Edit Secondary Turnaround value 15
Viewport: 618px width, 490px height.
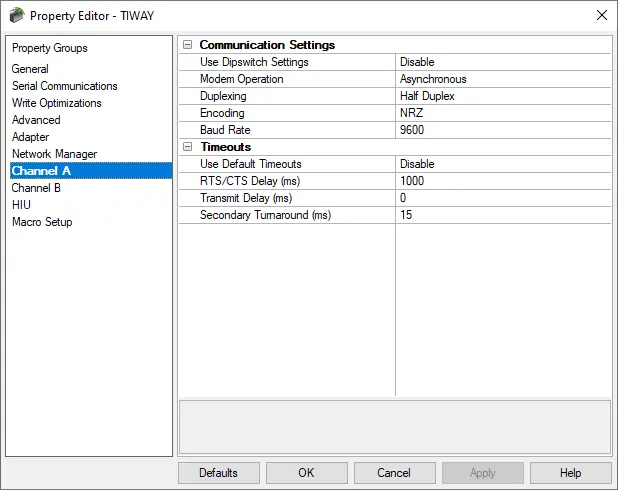[x=503, y=214]
